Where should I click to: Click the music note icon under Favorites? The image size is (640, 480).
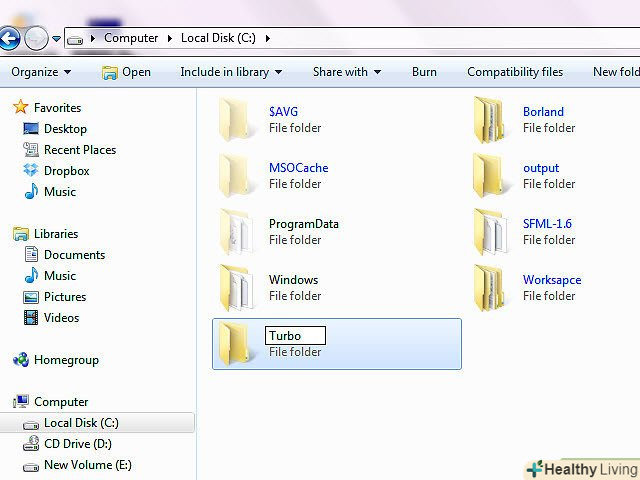tap(31, 191)
